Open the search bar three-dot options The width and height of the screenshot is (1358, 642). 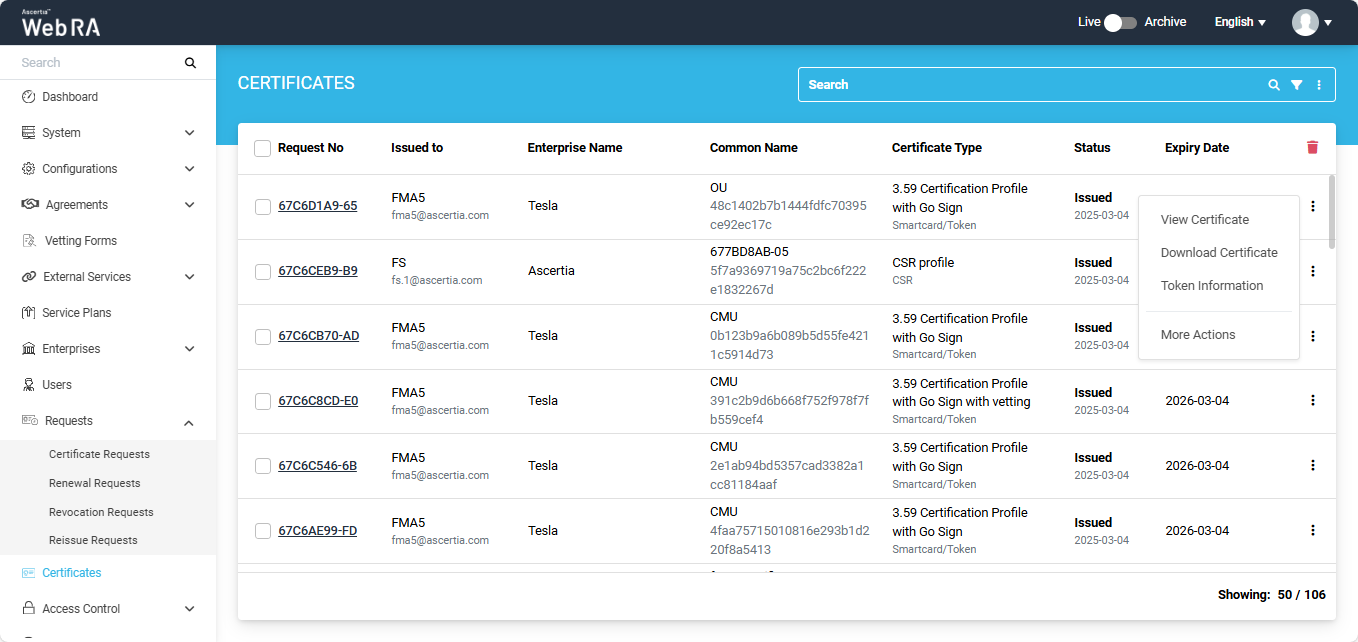[1319, 85]
